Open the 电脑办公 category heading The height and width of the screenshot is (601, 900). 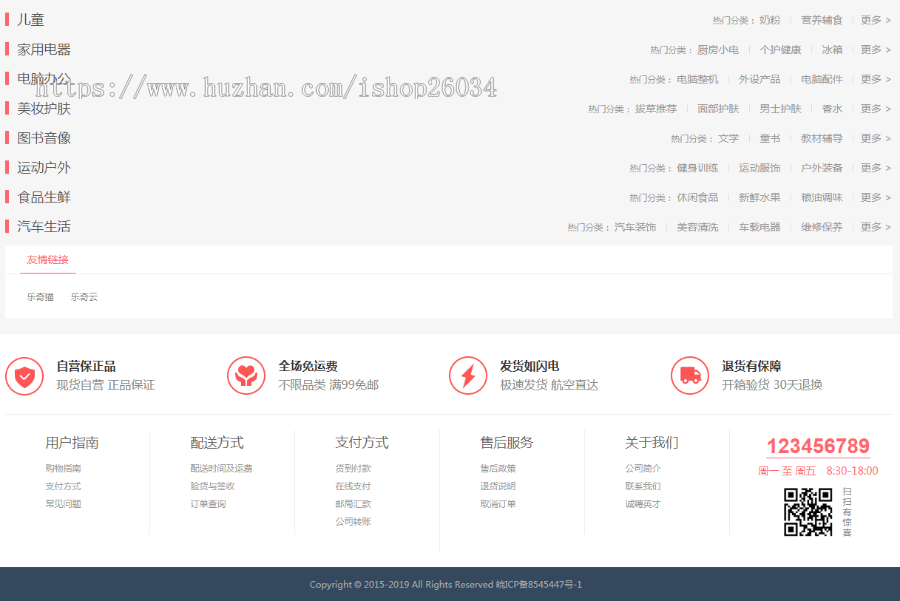[x=44, y=79]
